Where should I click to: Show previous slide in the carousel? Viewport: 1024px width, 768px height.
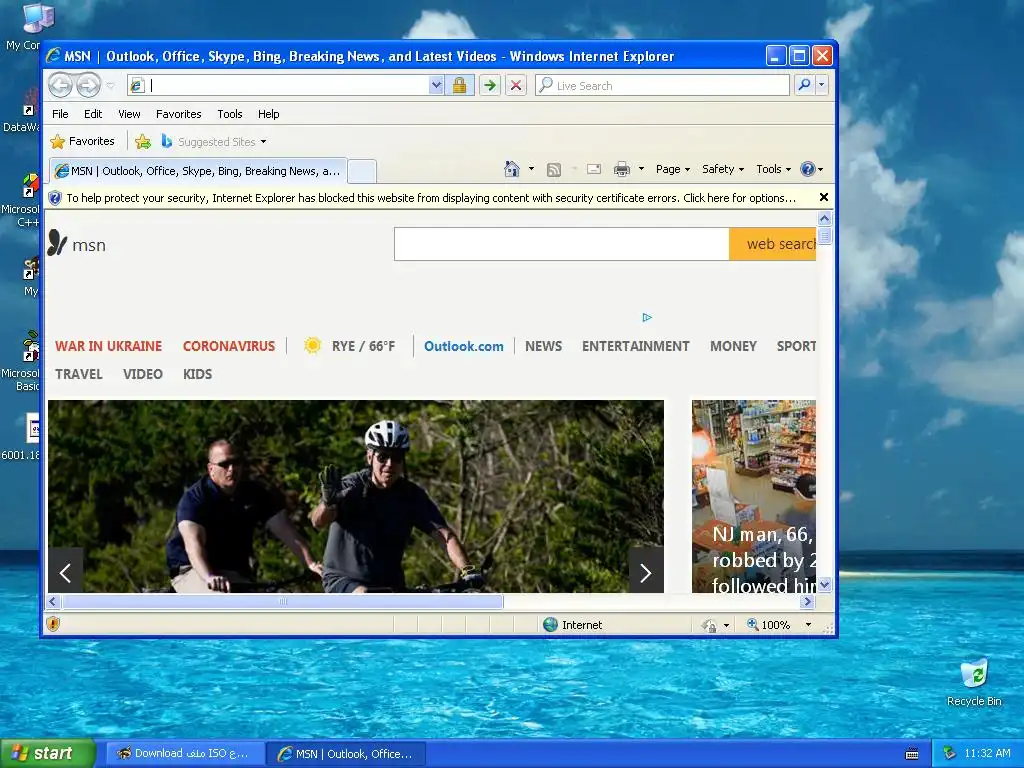(x=65, y=573)
